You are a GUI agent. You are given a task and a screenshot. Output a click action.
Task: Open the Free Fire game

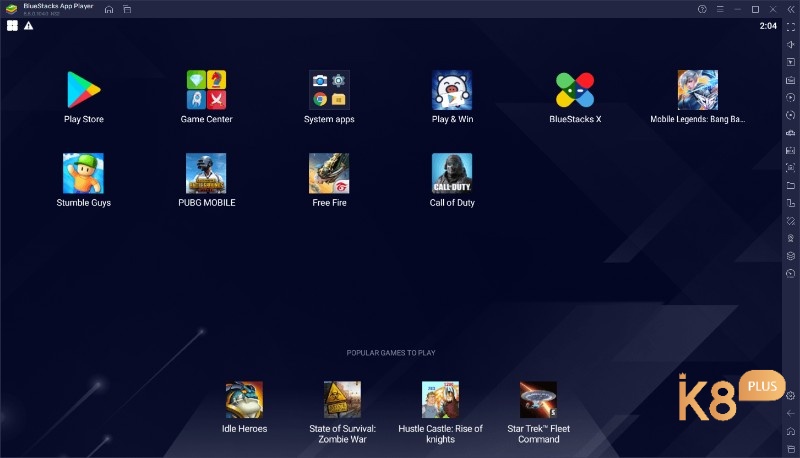pyautogui.click(x=329, y=173)
